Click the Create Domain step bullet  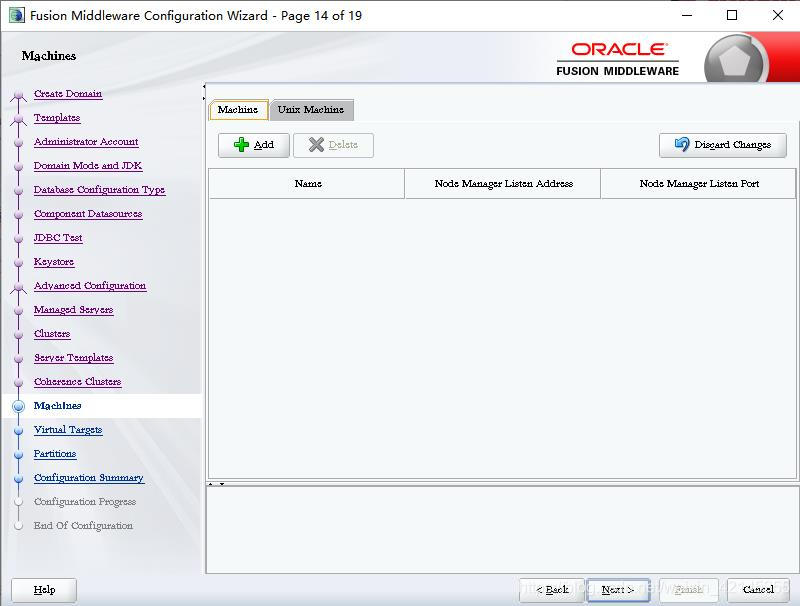19,94
